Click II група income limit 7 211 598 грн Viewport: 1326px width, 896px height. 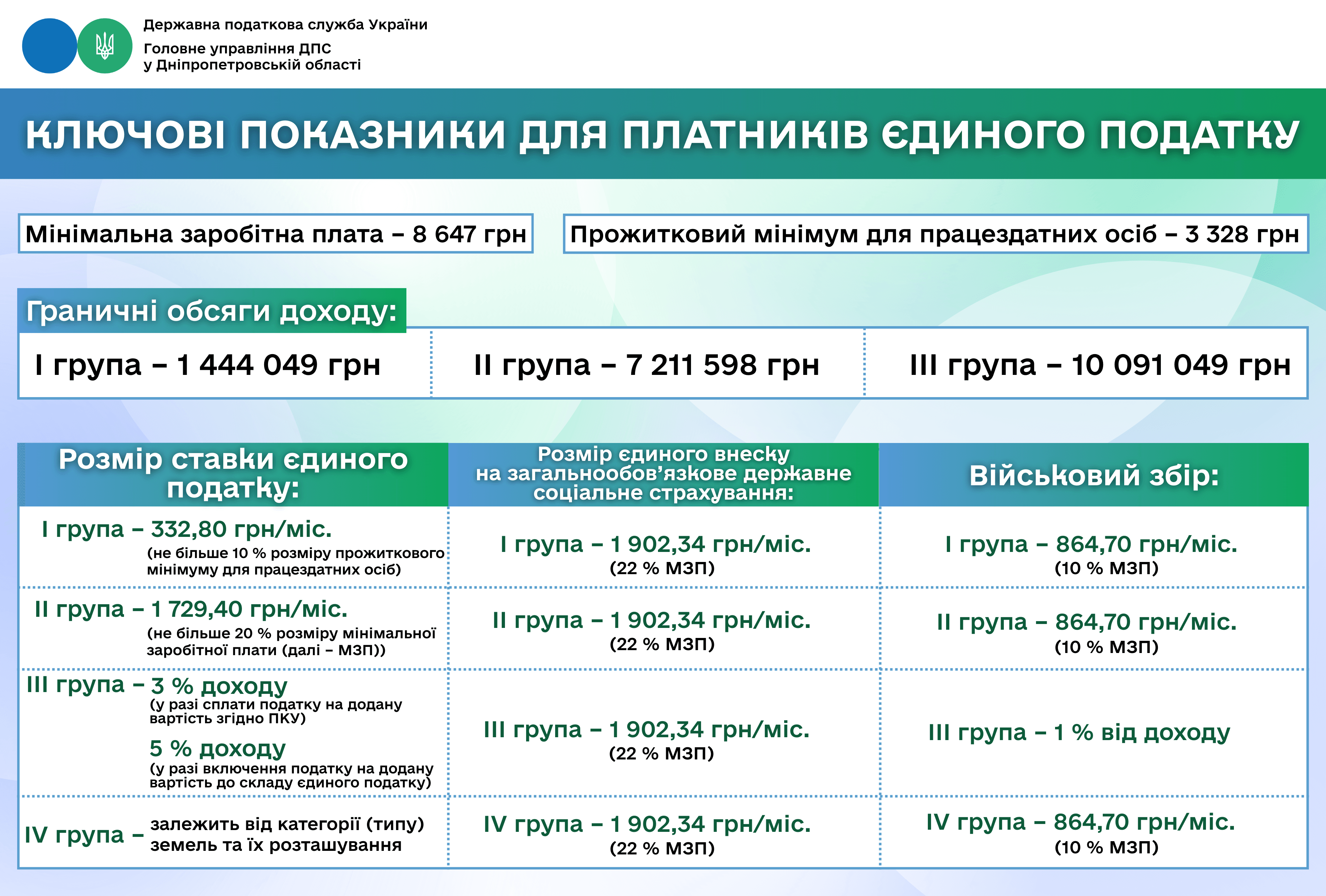647,365
